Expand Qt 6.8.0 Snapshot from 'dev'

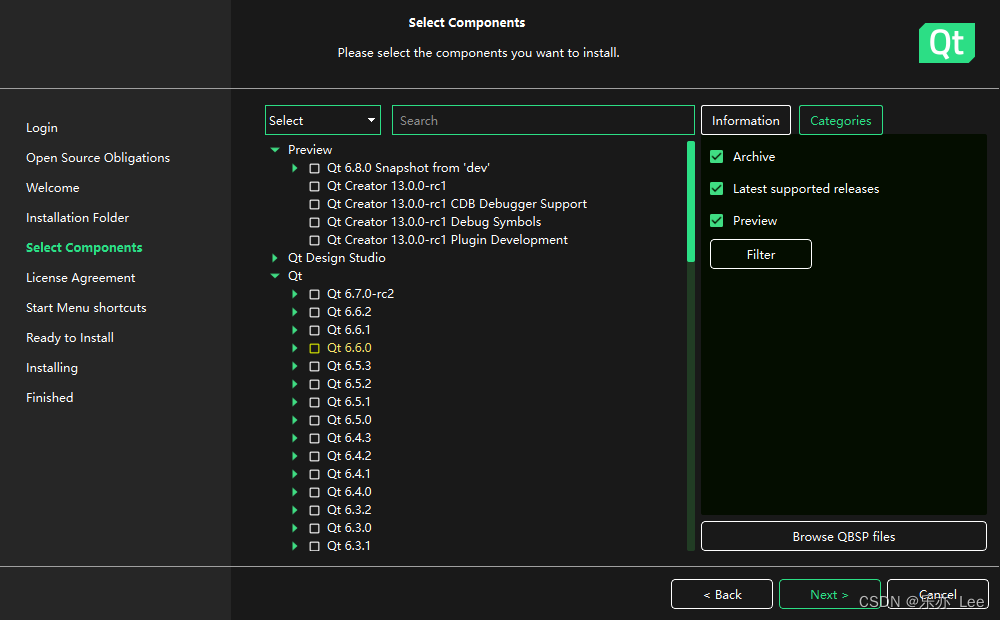[x=295, y=168]
